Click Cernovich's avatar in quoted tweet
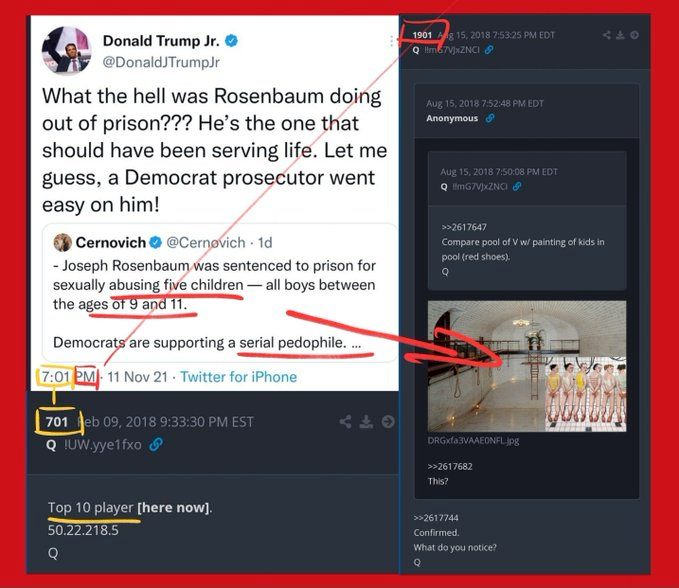This screenshot has height=588, width=679. (x=62, y=242)
